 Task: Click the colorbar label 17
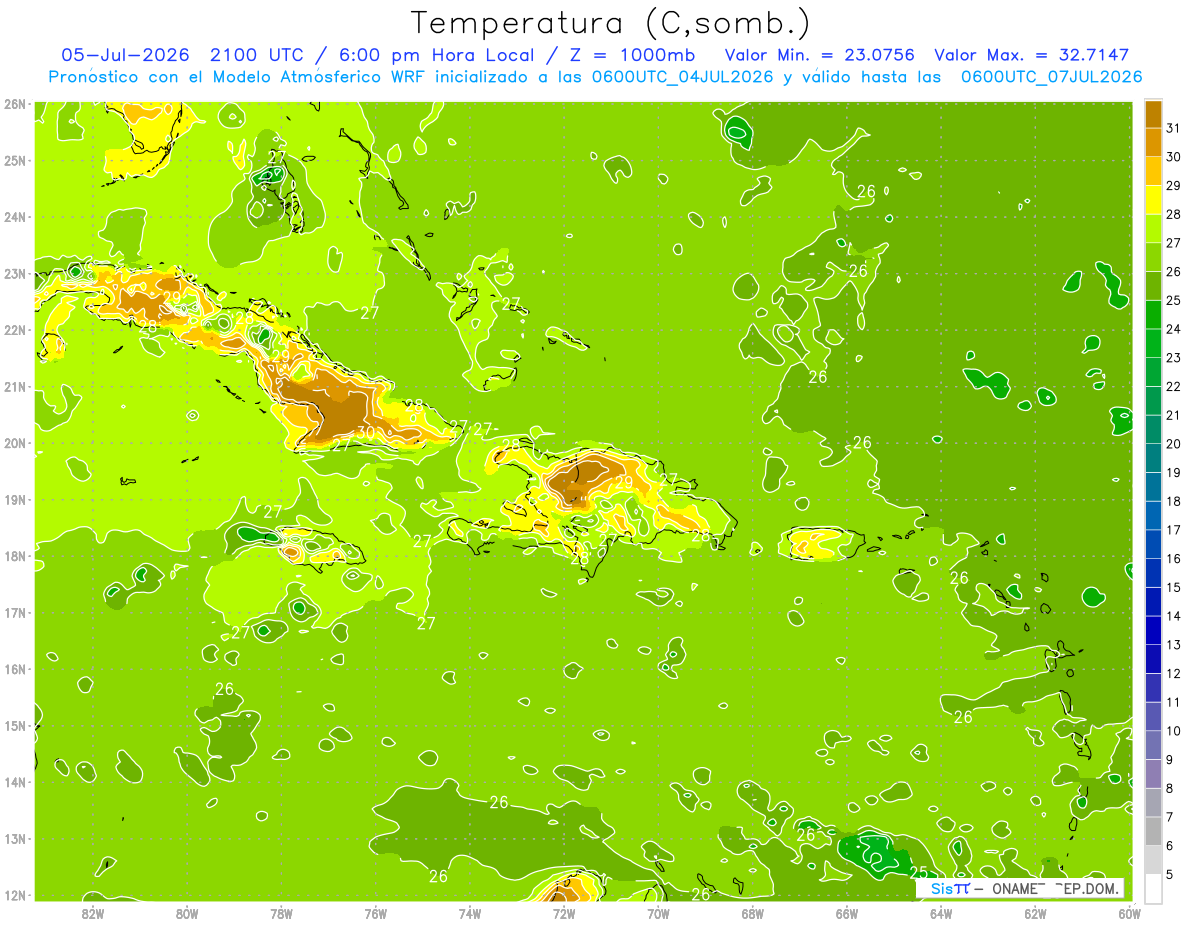pos(1173,530)
